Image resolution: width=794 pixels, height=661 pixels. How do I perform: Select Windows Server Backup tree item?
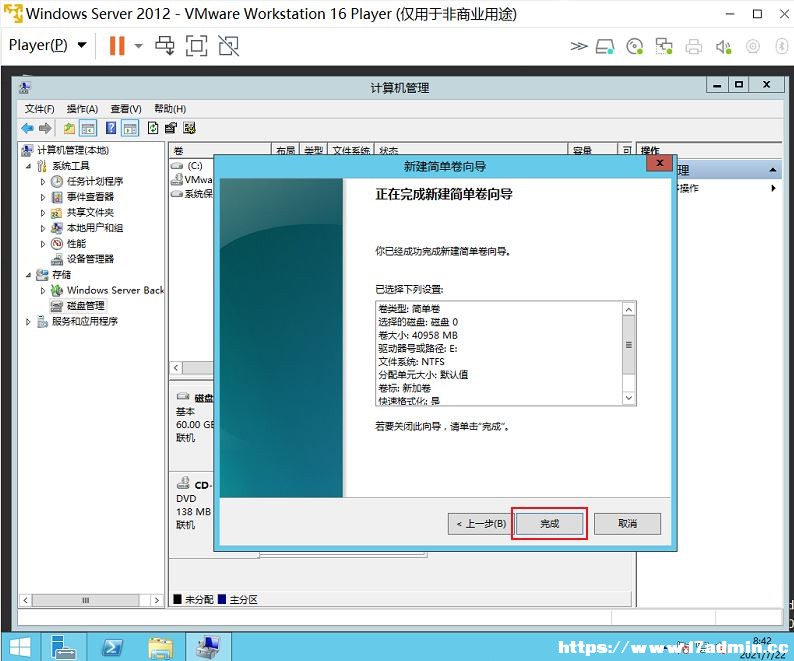point(115,290)
